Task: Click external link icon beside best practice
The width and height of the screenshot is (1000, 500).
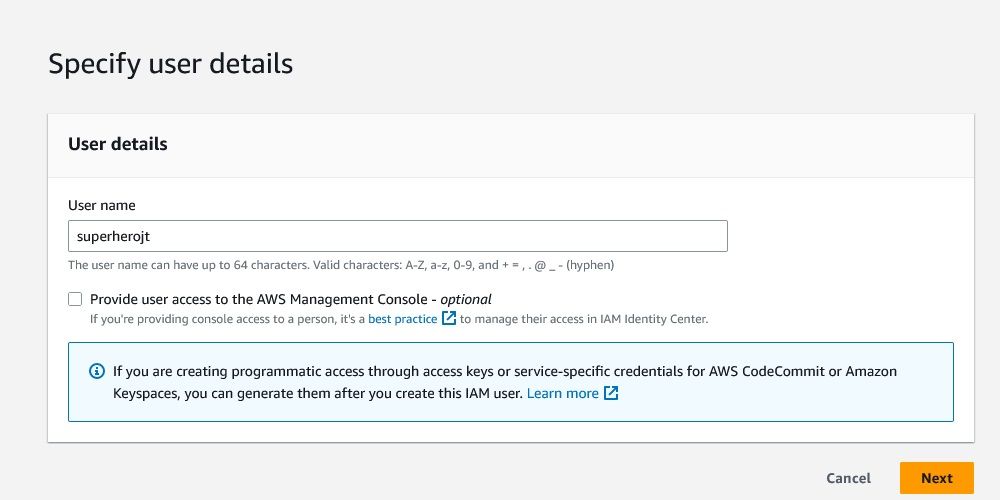Action: click(449, 319)
